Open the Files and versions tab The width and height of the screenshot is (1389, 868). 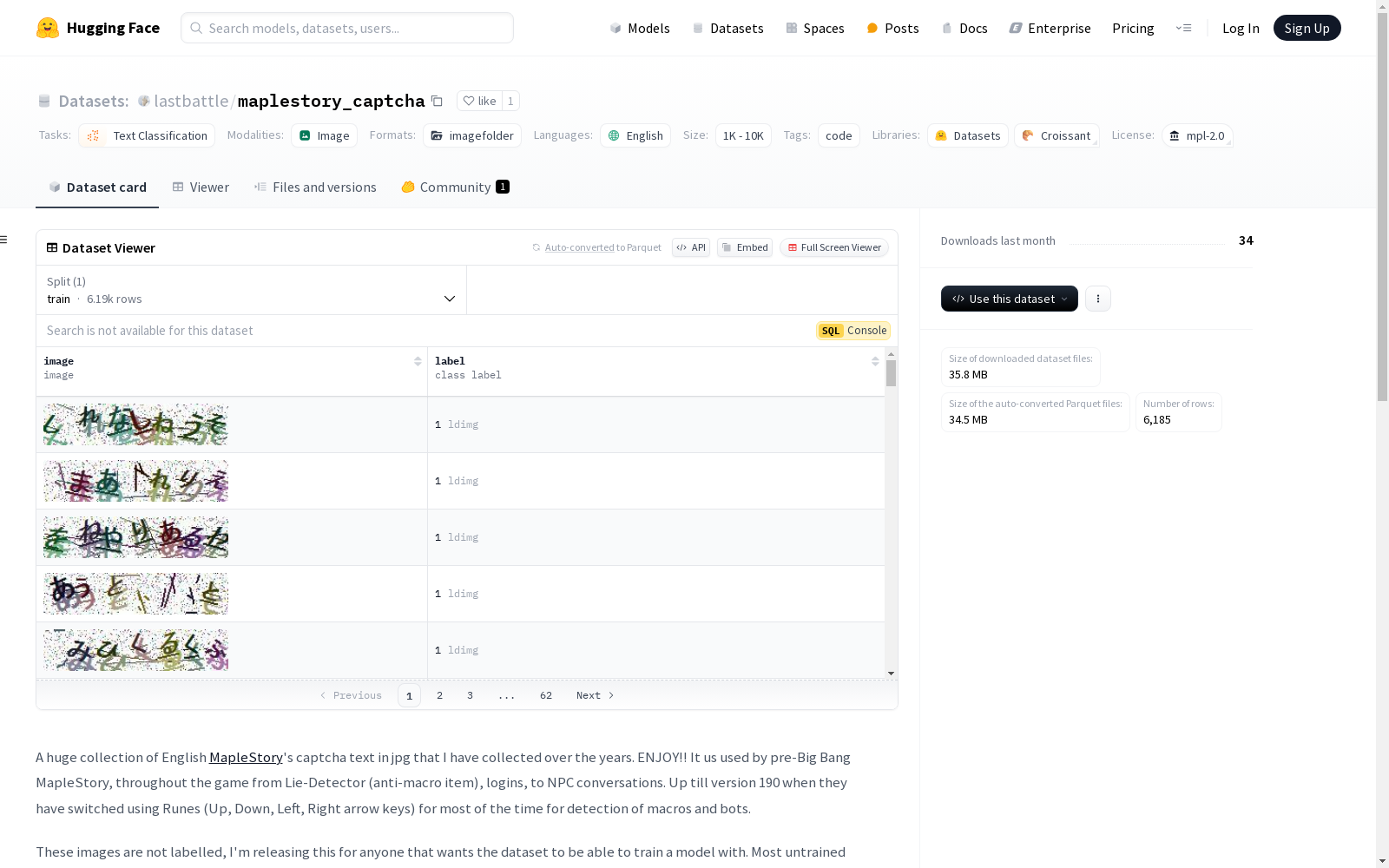[x=315, y=187]
